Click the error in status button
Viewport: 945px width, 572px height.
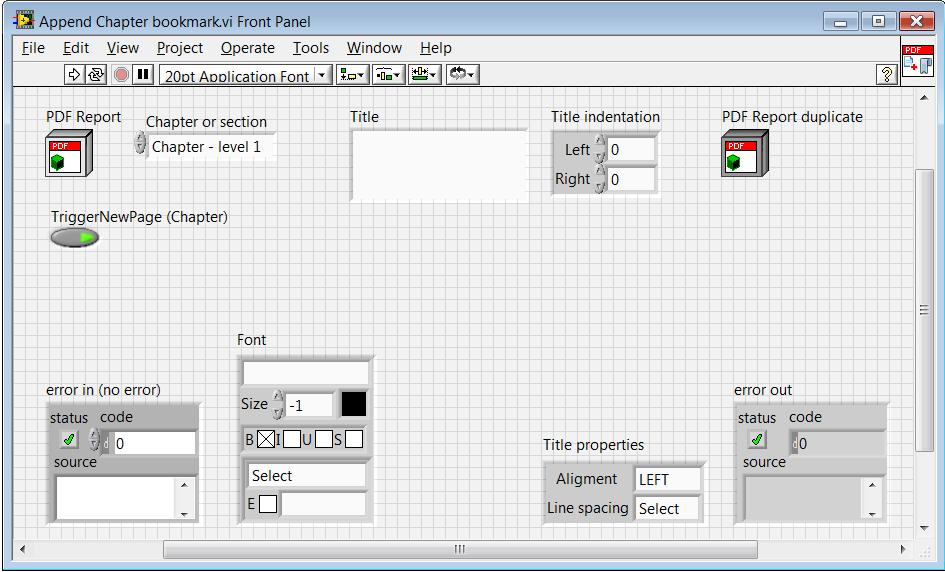[x=68, y=439]
